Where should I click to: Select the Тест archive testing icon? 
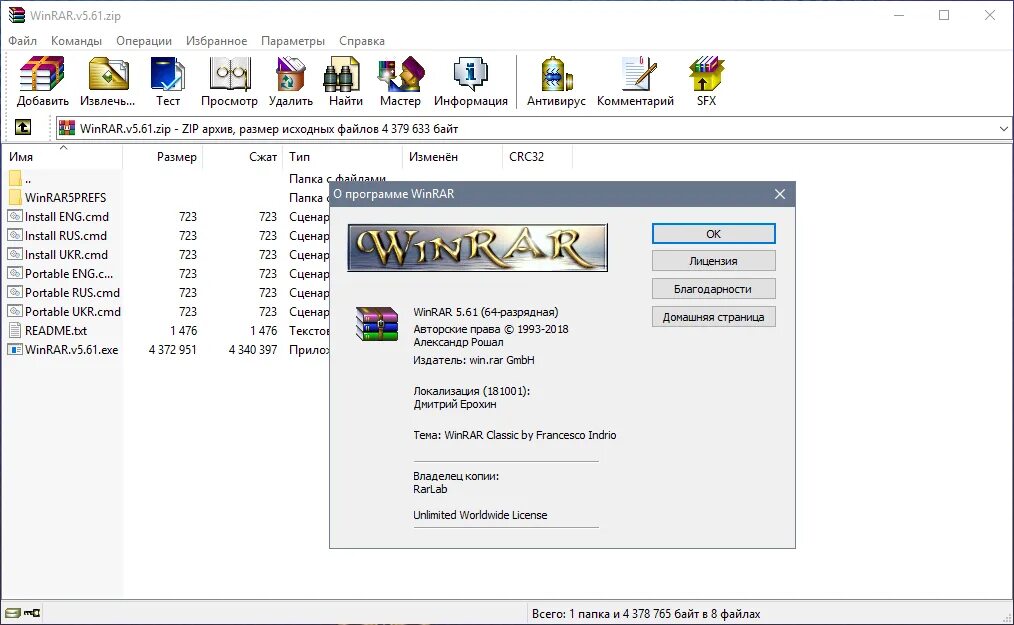(167, 80)
